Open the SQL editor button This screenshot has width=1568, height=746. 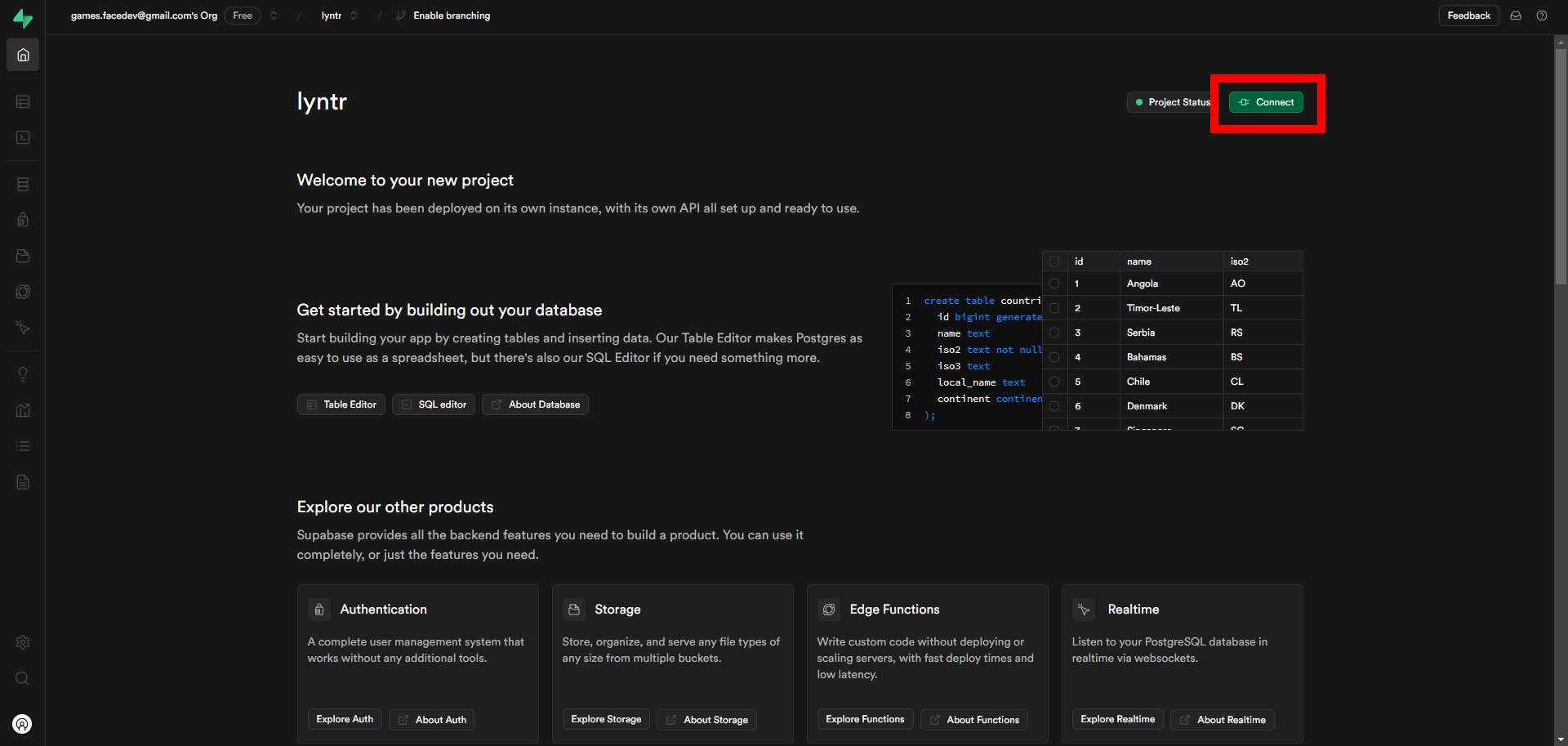coord(434,404)
